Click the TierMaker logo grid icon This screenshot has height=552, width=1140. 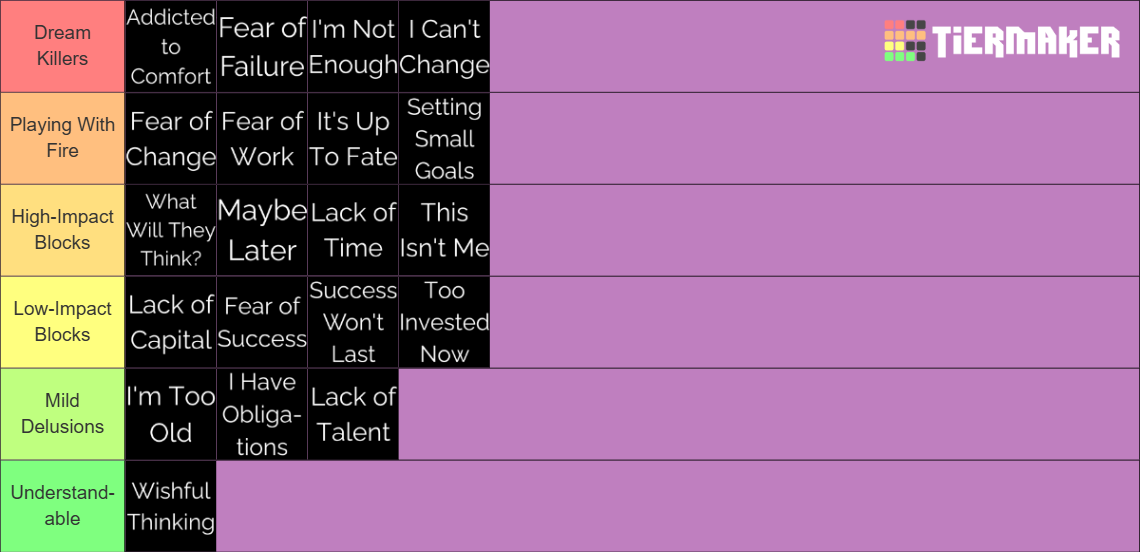tap(904, 41)
